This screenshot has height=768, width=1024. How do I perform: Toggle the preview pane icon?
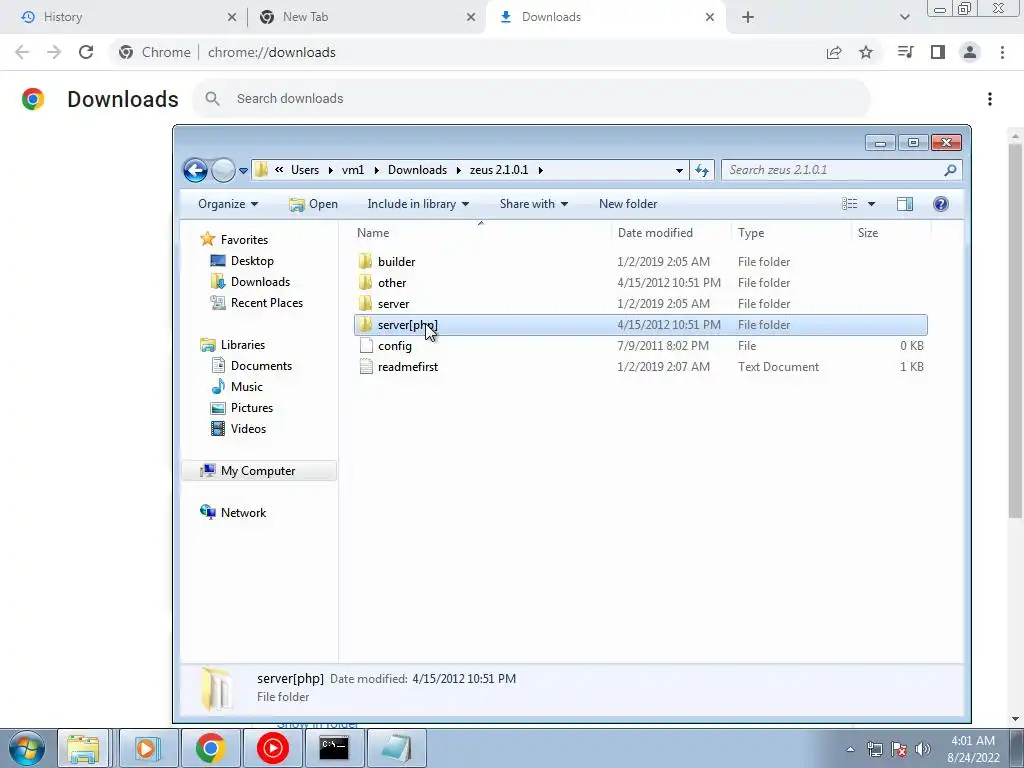pos(904,204)
